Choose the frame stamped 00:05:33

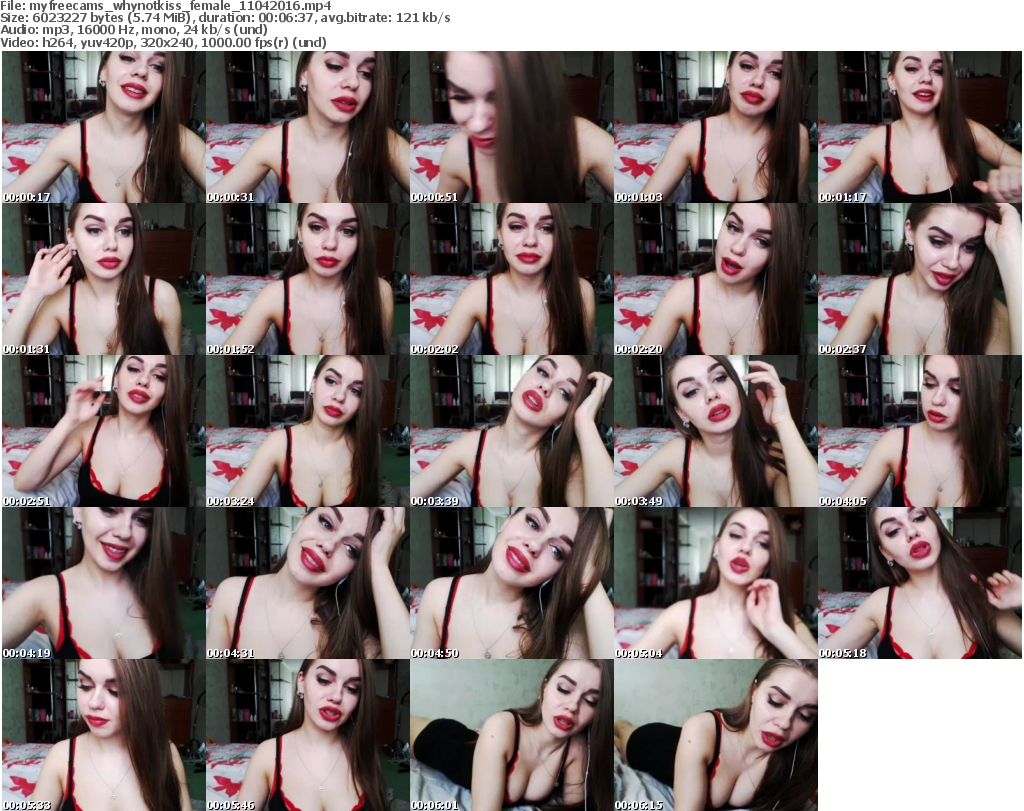coord(104,735)
